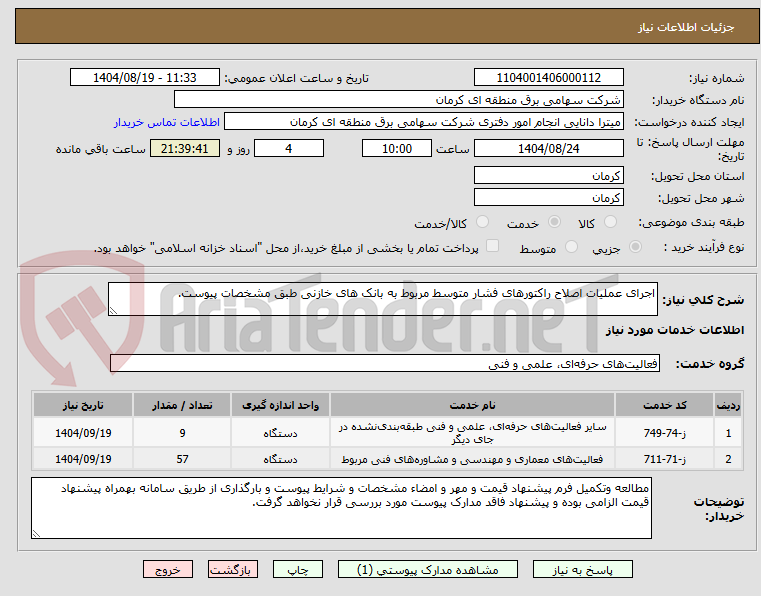761x596 pixels.
Task: Click service code ز-74-749 cell
Action: [664, 432]
